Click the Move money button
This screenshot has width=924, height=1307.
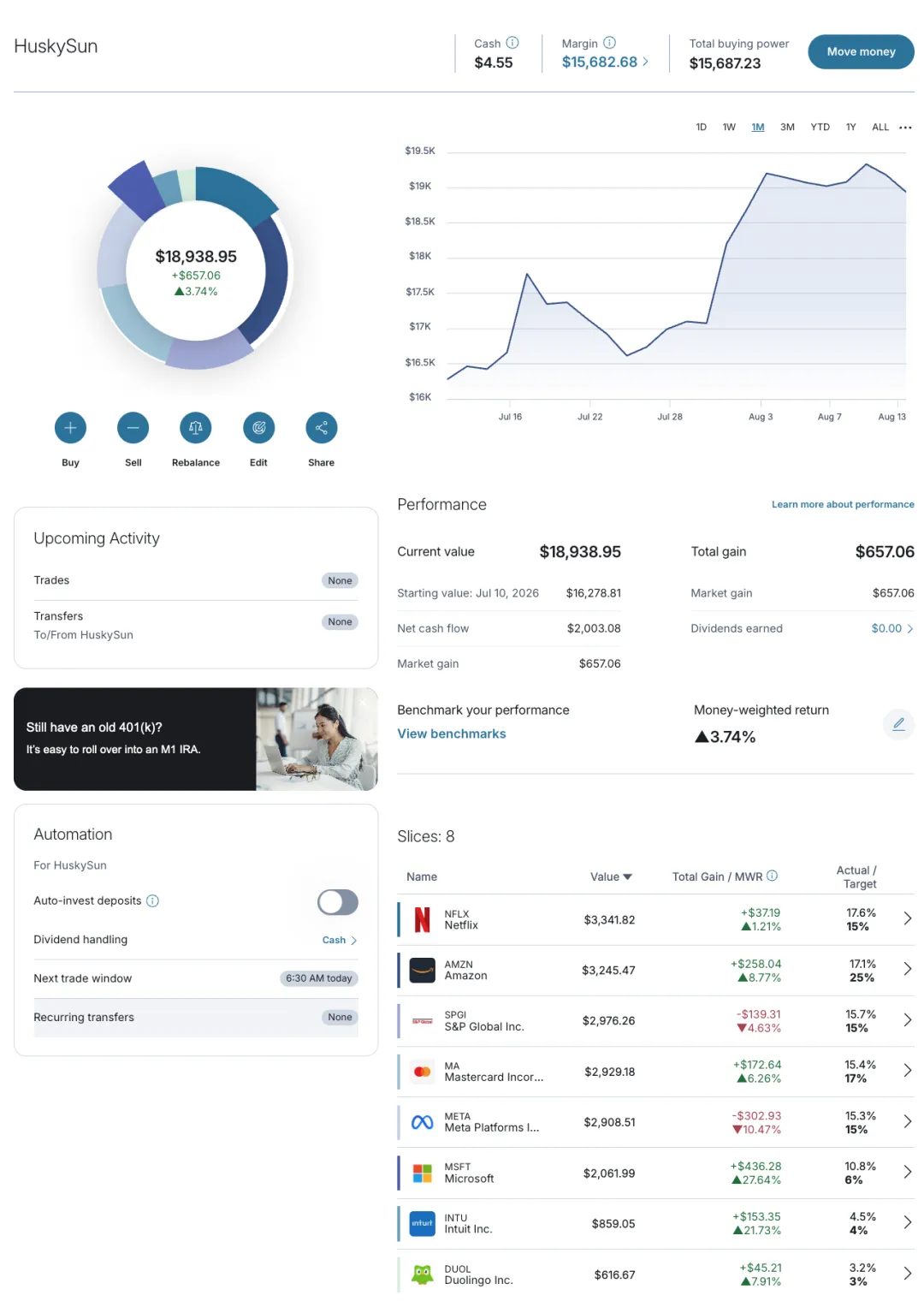(861, 51)
